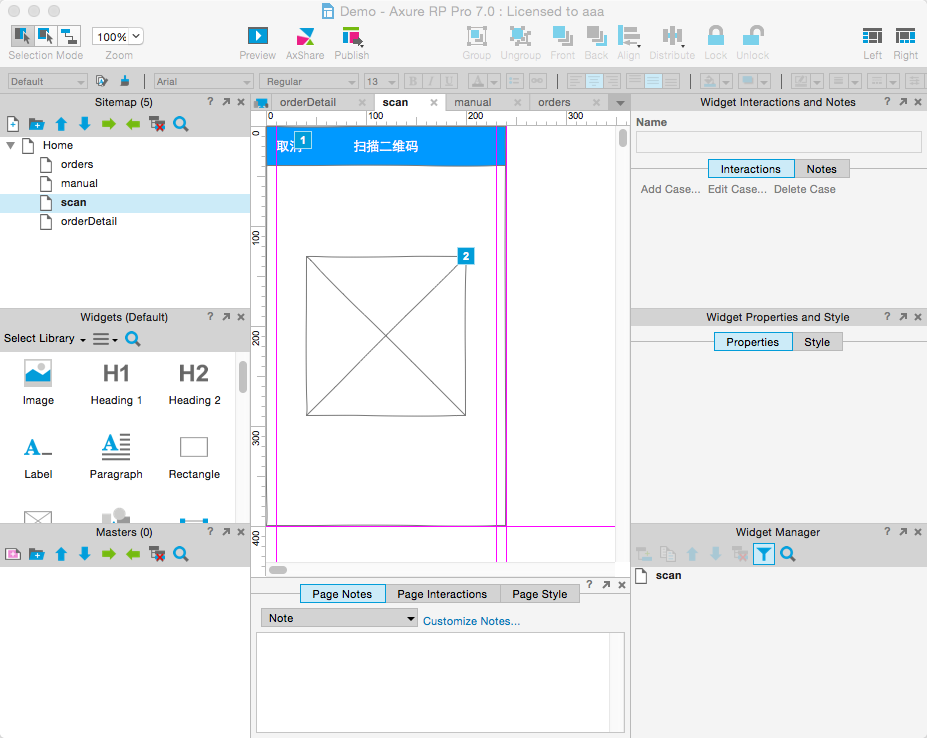Click the page notes text area
Screen dimensions: 927x738
point(440,682)
